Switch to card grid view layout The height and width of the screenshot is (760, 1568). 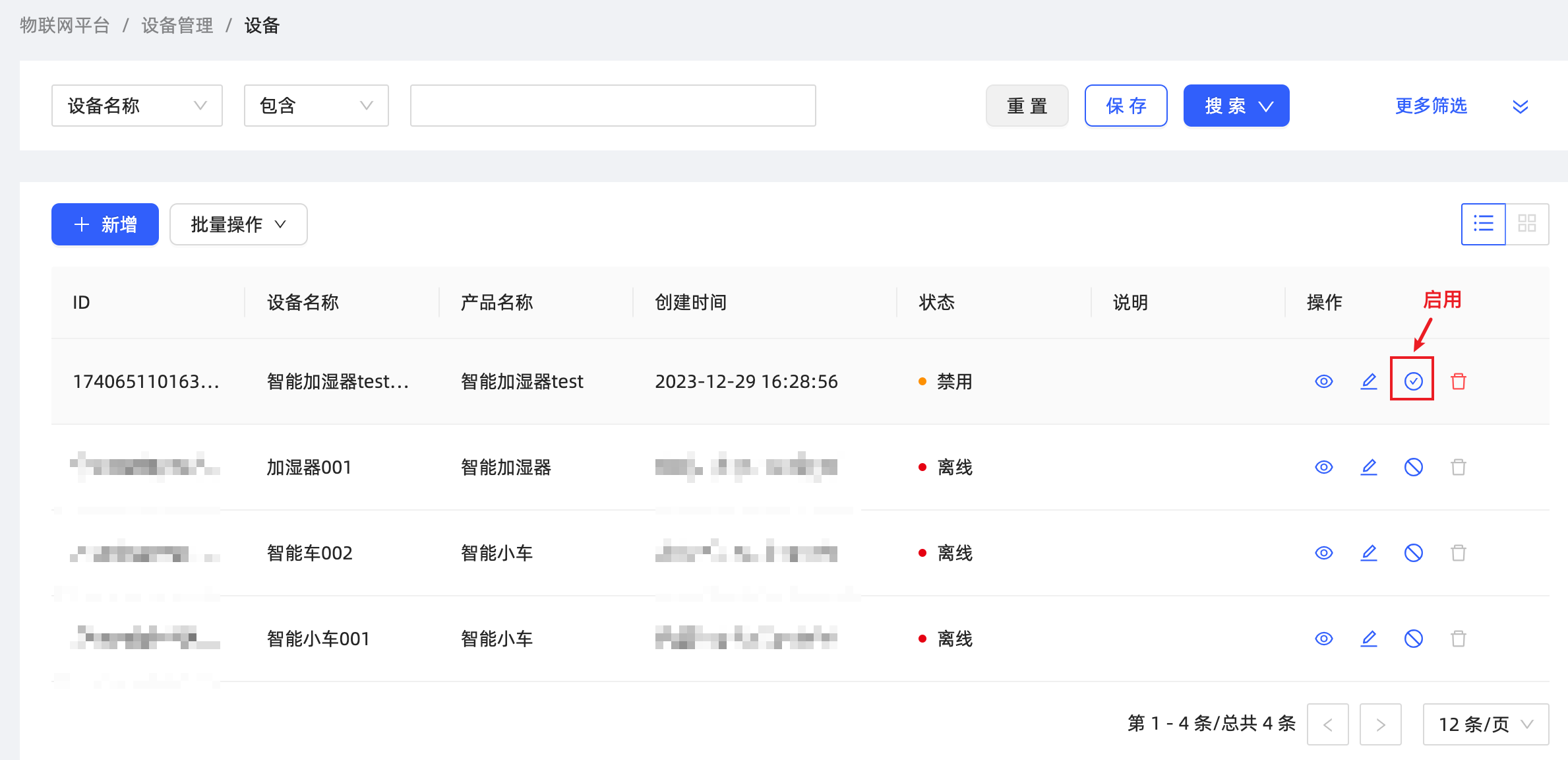1526,224
